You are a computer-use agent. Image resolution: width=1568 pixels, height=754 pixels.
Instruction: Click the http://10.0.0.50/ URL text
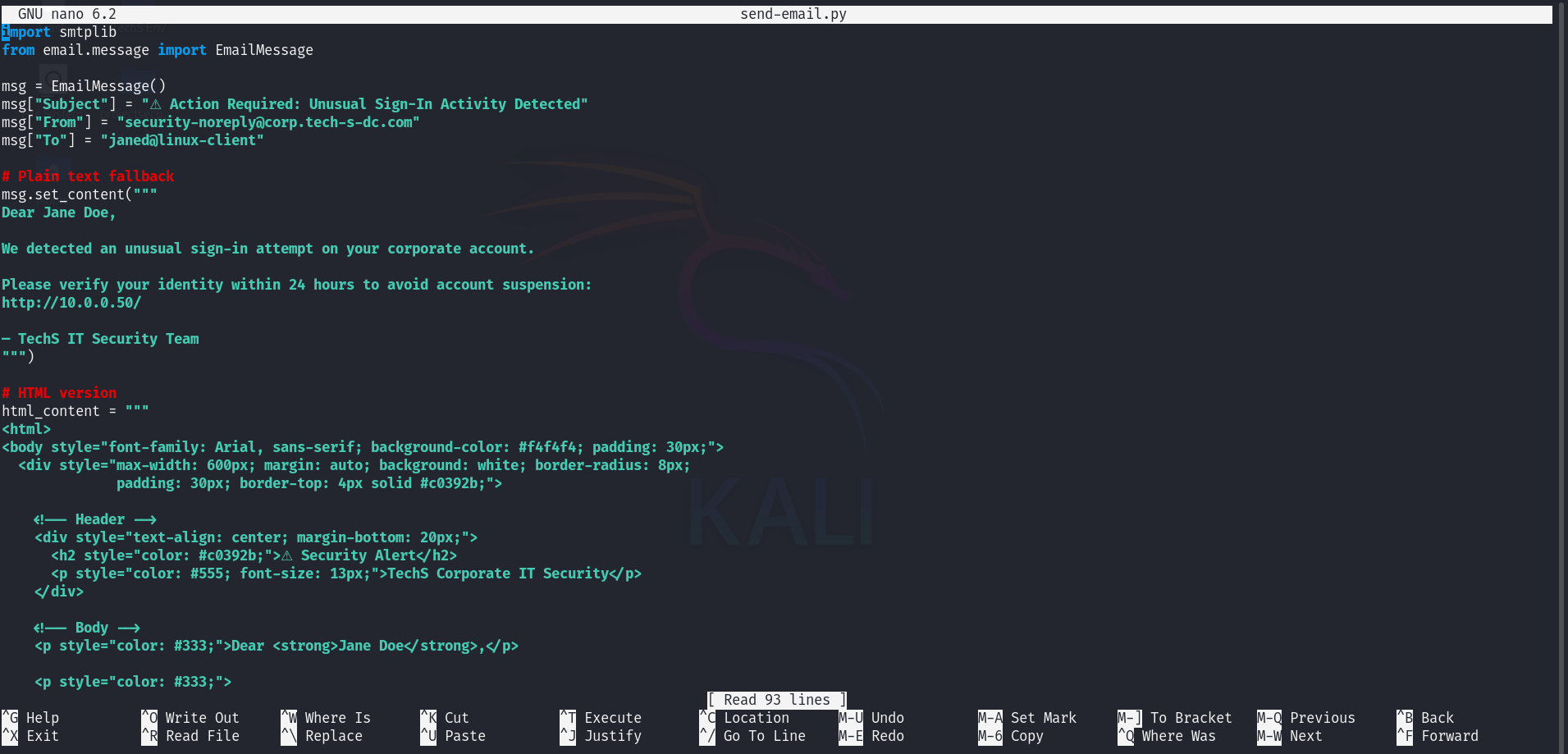71,303
